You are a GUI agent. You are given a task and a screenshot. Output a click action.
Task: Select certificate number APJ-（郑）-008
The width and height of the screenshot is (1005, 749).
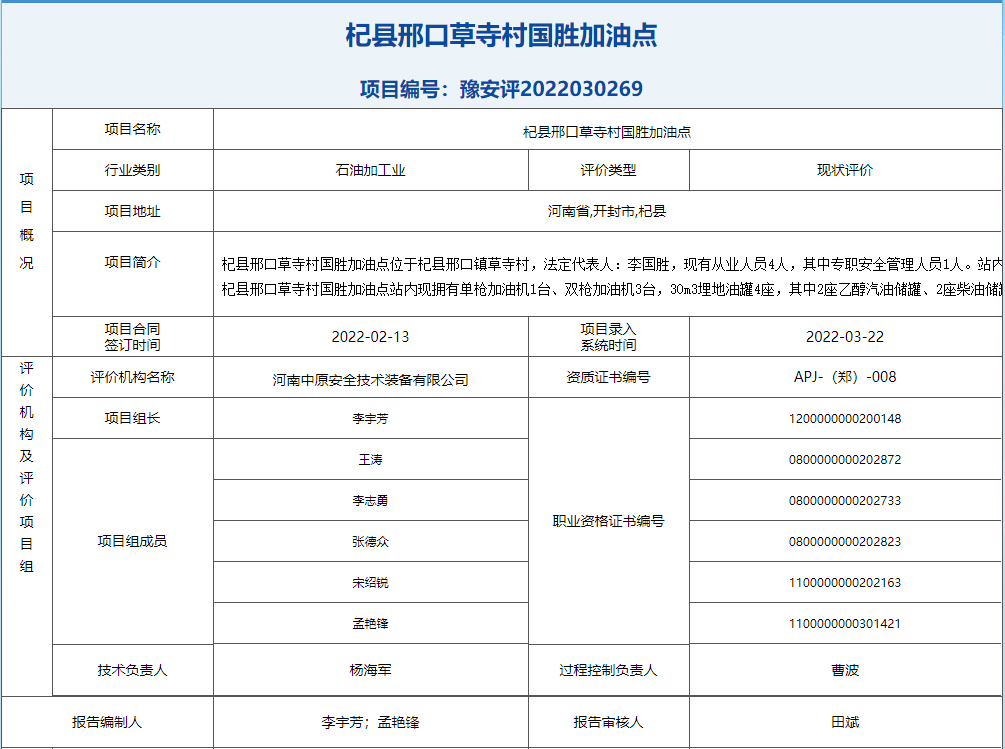845,377
